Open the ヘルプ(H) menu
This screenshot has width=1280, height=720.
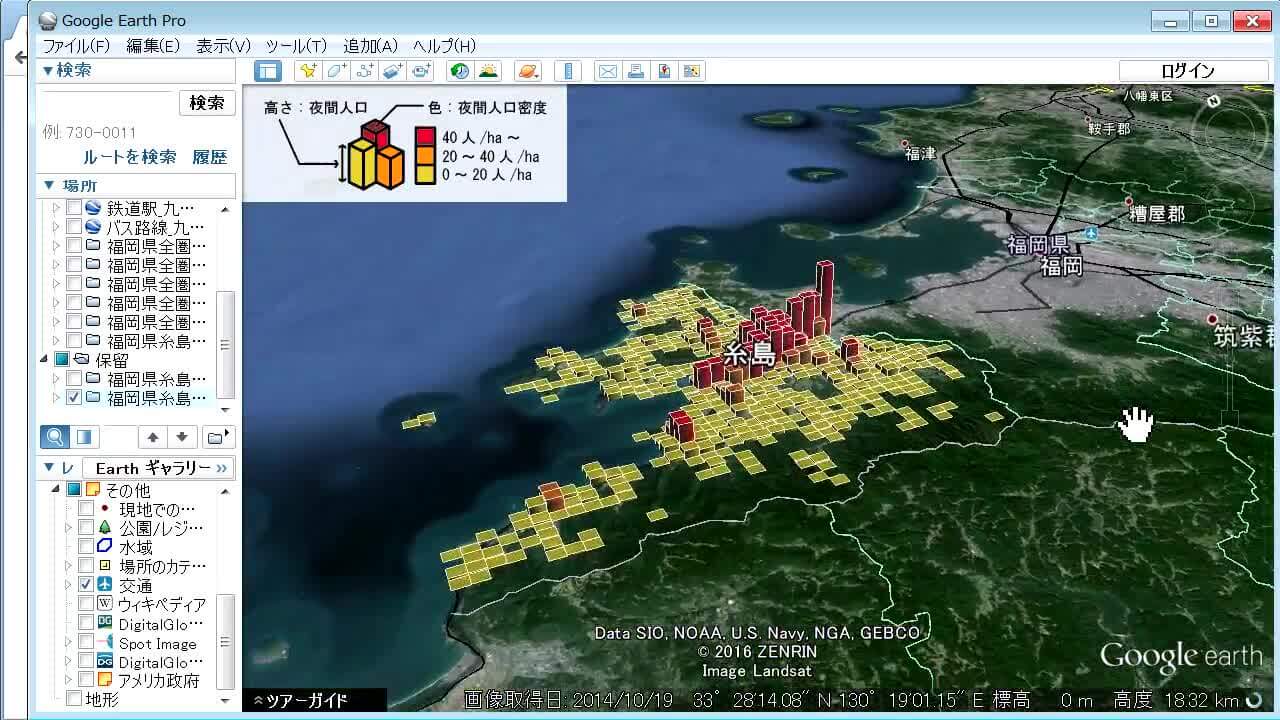(x=444, y=46)
